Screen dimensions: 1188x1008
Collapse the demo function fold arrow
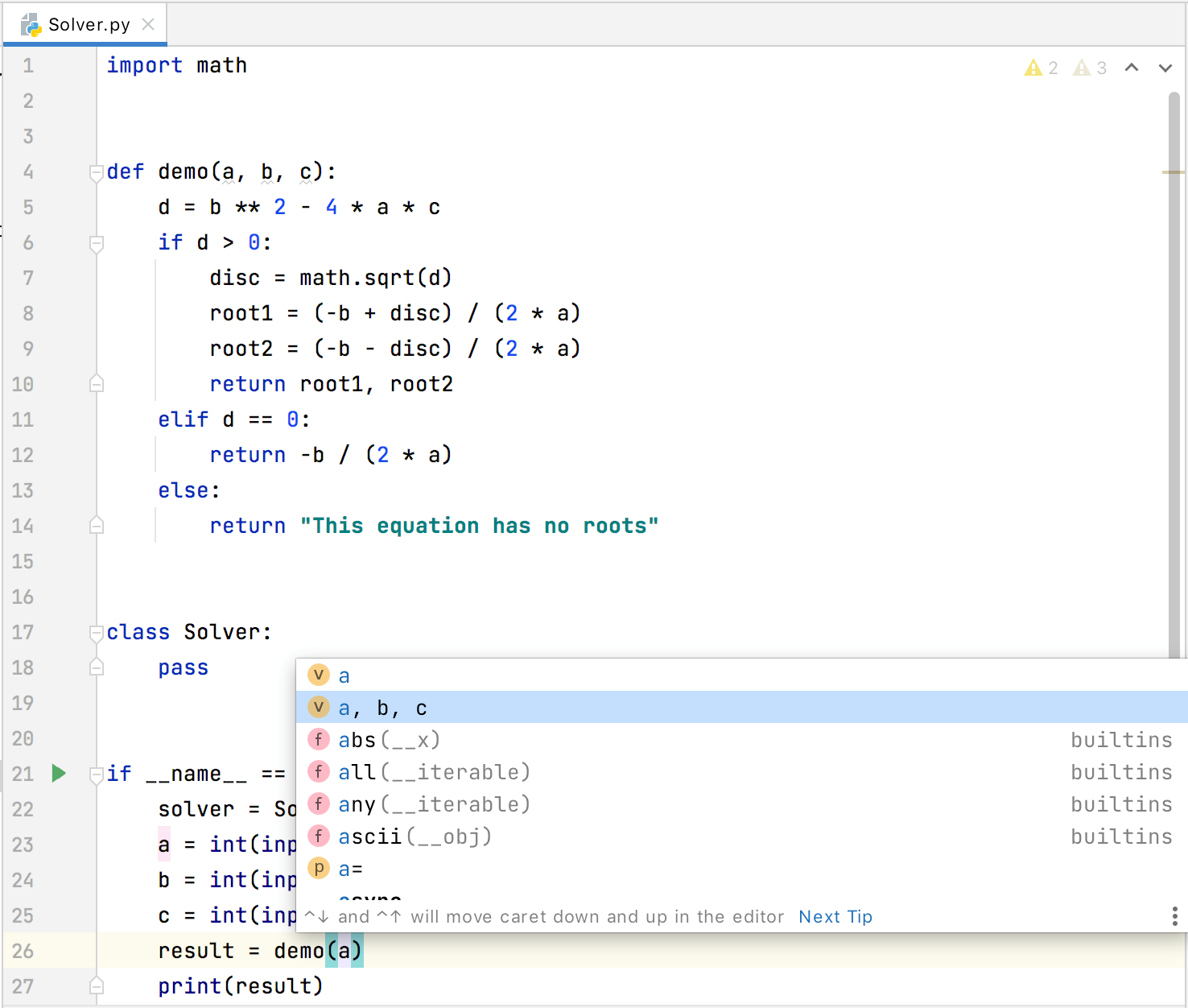[x=96, y=171]
